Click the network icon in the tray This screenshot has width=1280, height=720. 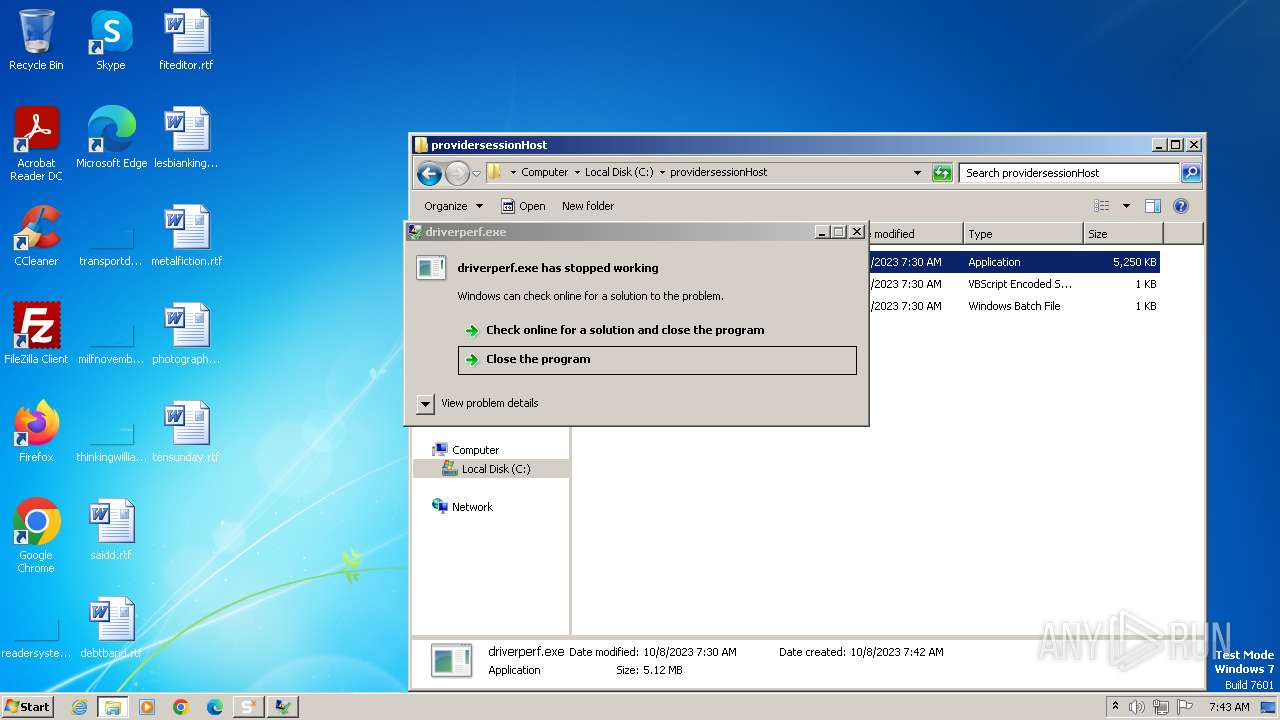click(x=1161, y=707)
